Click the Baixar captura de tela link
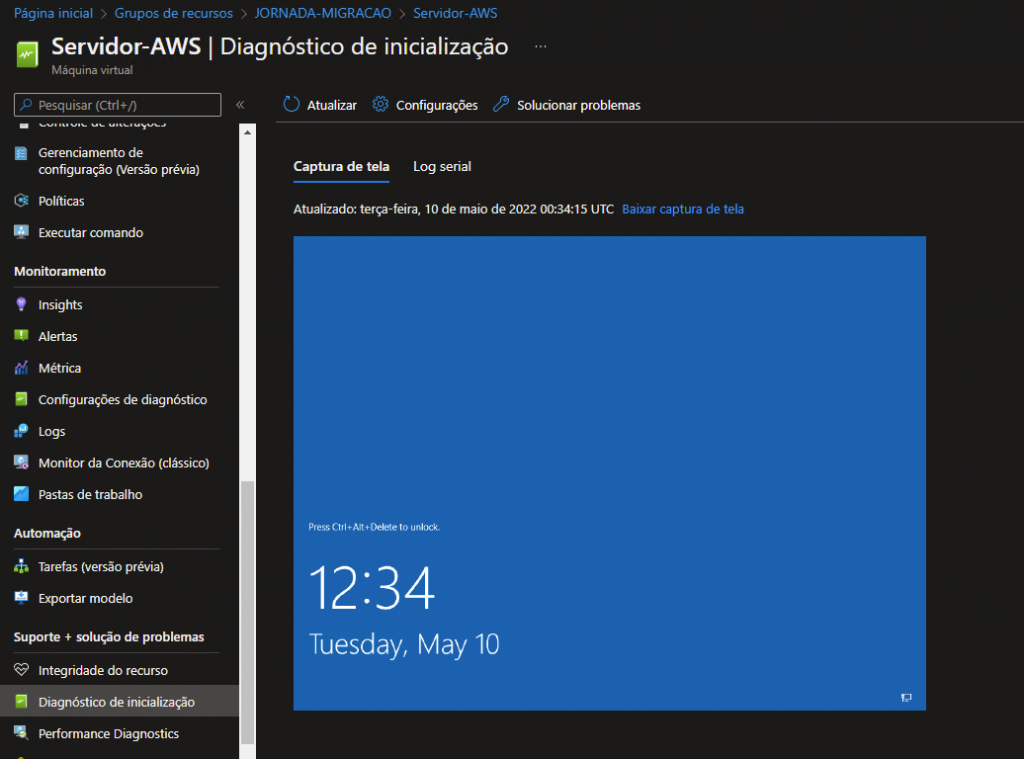 [x=683, y=209]
